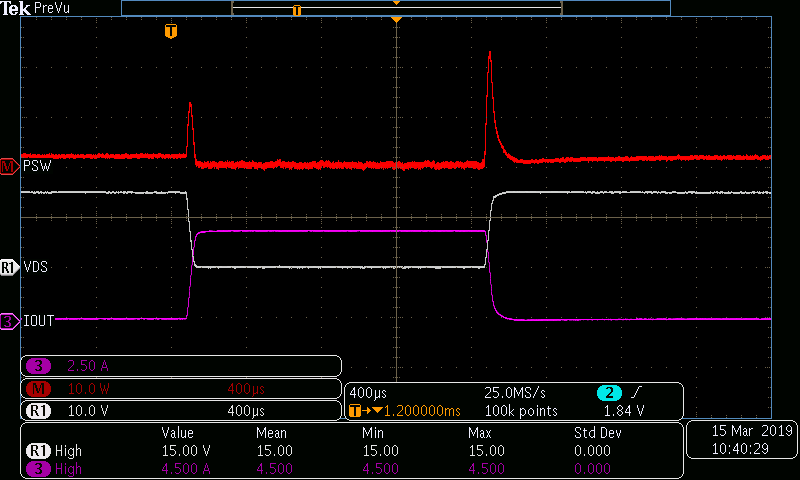Select the R1 High measurement row
The height and width of the screenshot is (480, 800).
click(350, 451)
